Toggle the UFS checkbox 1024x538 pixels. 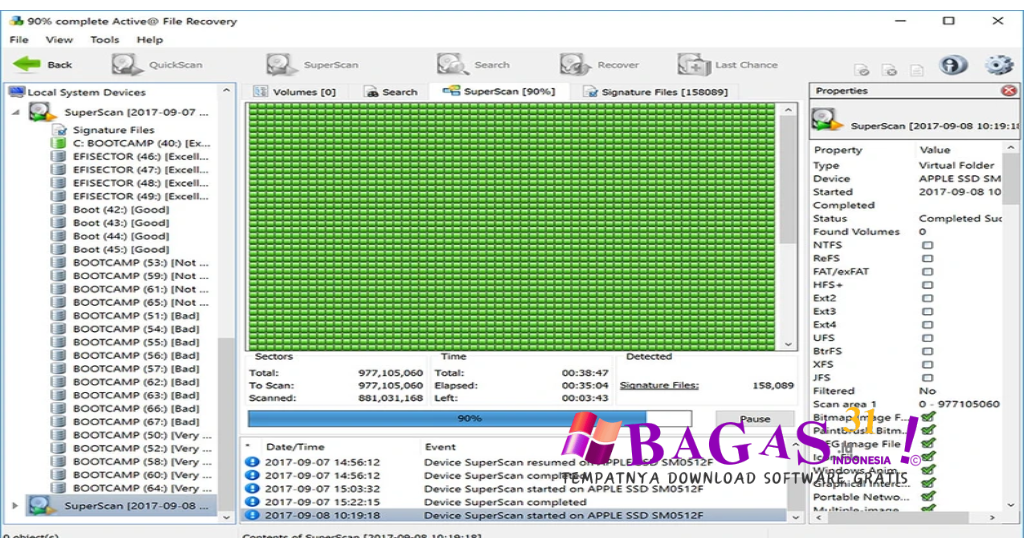click(x=927, y=338)
